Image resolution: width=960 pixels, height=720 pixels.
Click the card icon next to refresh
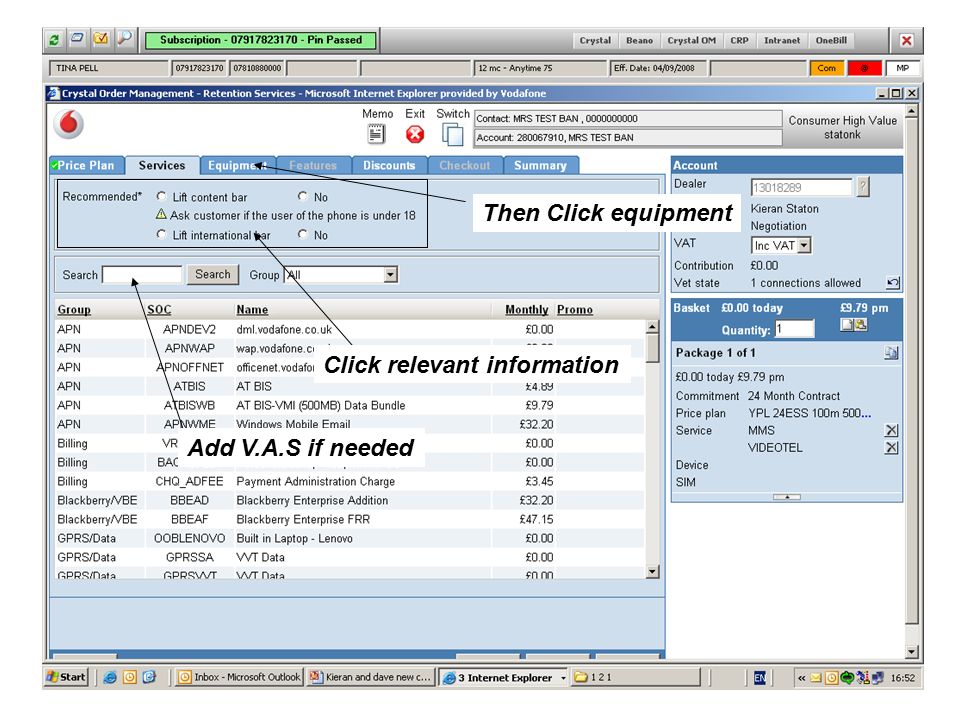pos(77,40)
